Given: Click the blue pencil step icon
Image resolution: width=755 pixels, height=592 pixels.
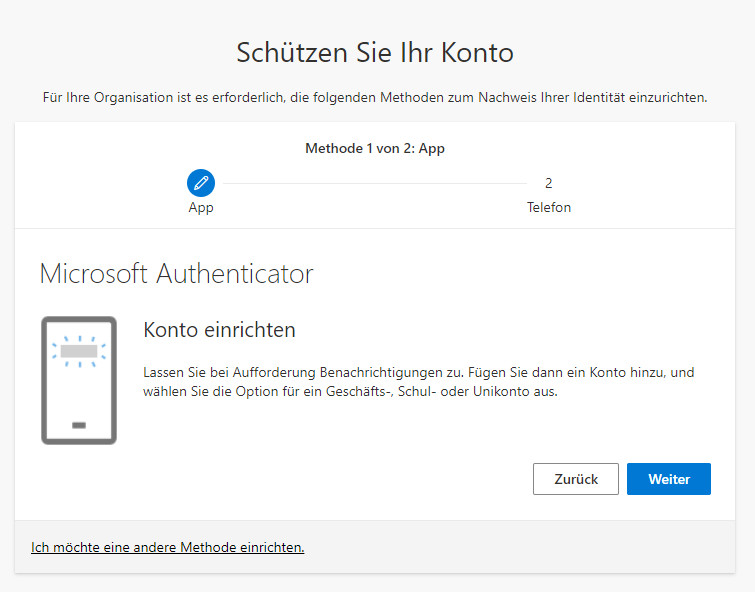Looking at the screenshot, I should pos(201,183).
